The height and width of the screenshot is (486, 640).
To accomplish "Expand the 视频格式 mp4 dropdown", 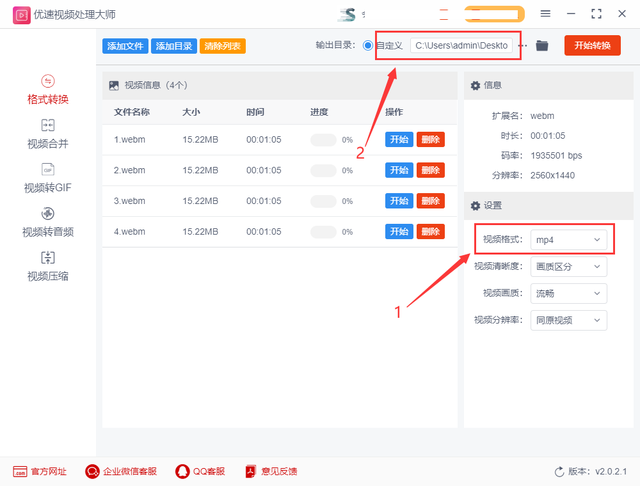I will tap(569, 240).
